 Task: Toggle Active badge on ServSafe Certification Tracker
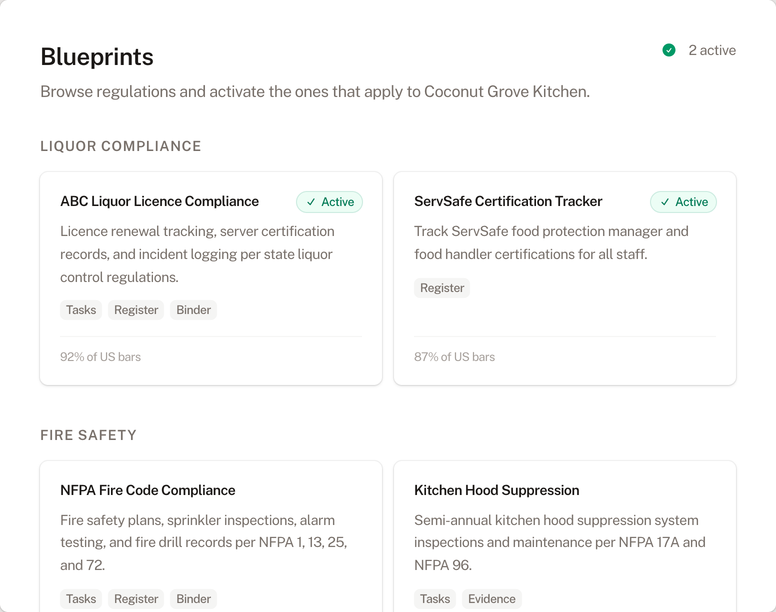(x=683, y=202)
